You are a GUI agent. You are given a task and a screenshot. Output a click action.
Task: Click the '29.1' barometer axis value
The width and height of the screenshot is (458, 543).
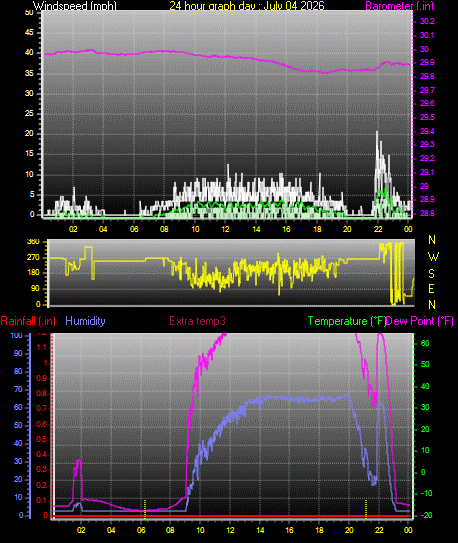tap(427, 172)
